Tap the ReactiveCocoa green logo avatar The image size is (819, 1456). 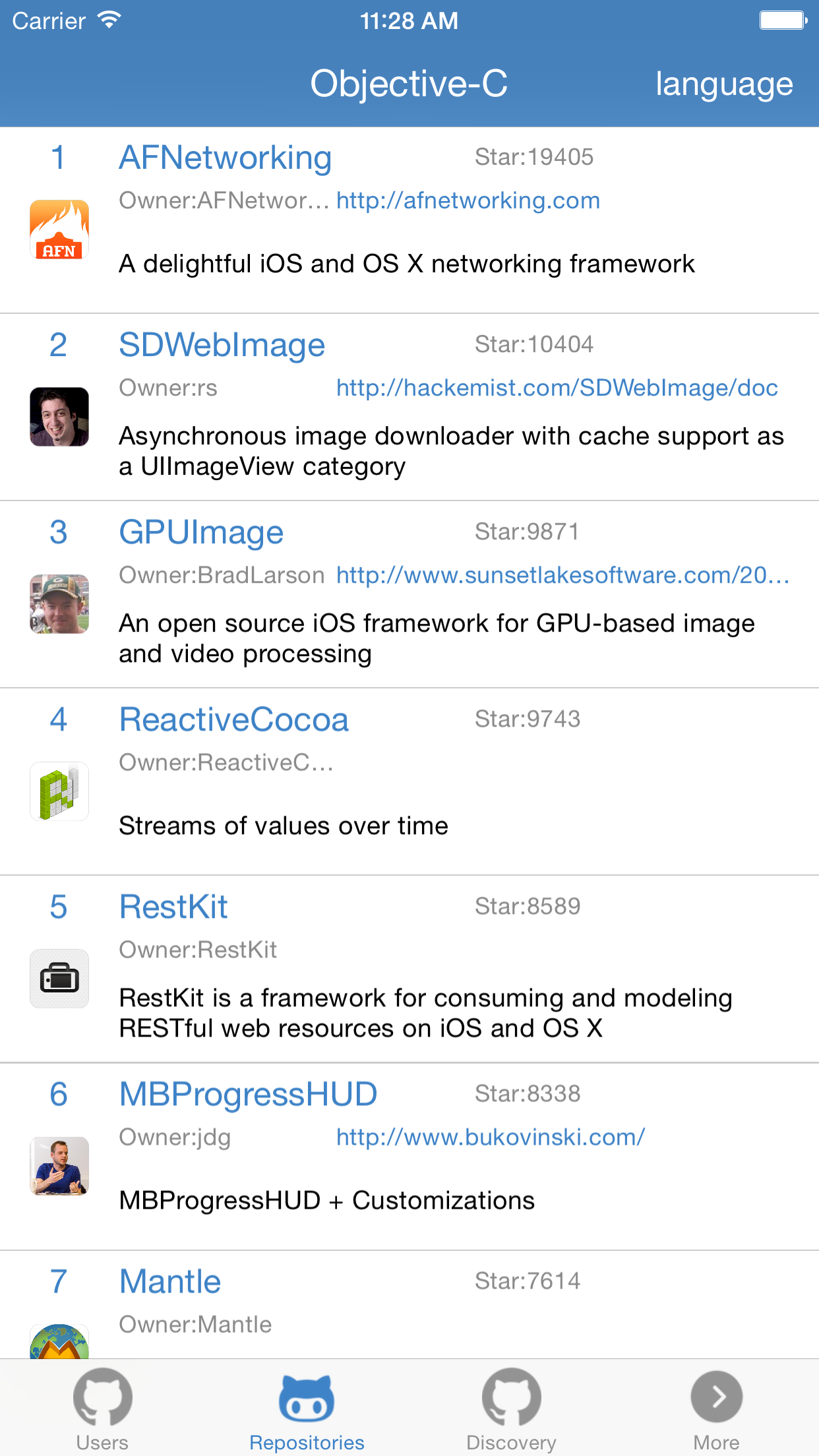[x=59, y=791]
